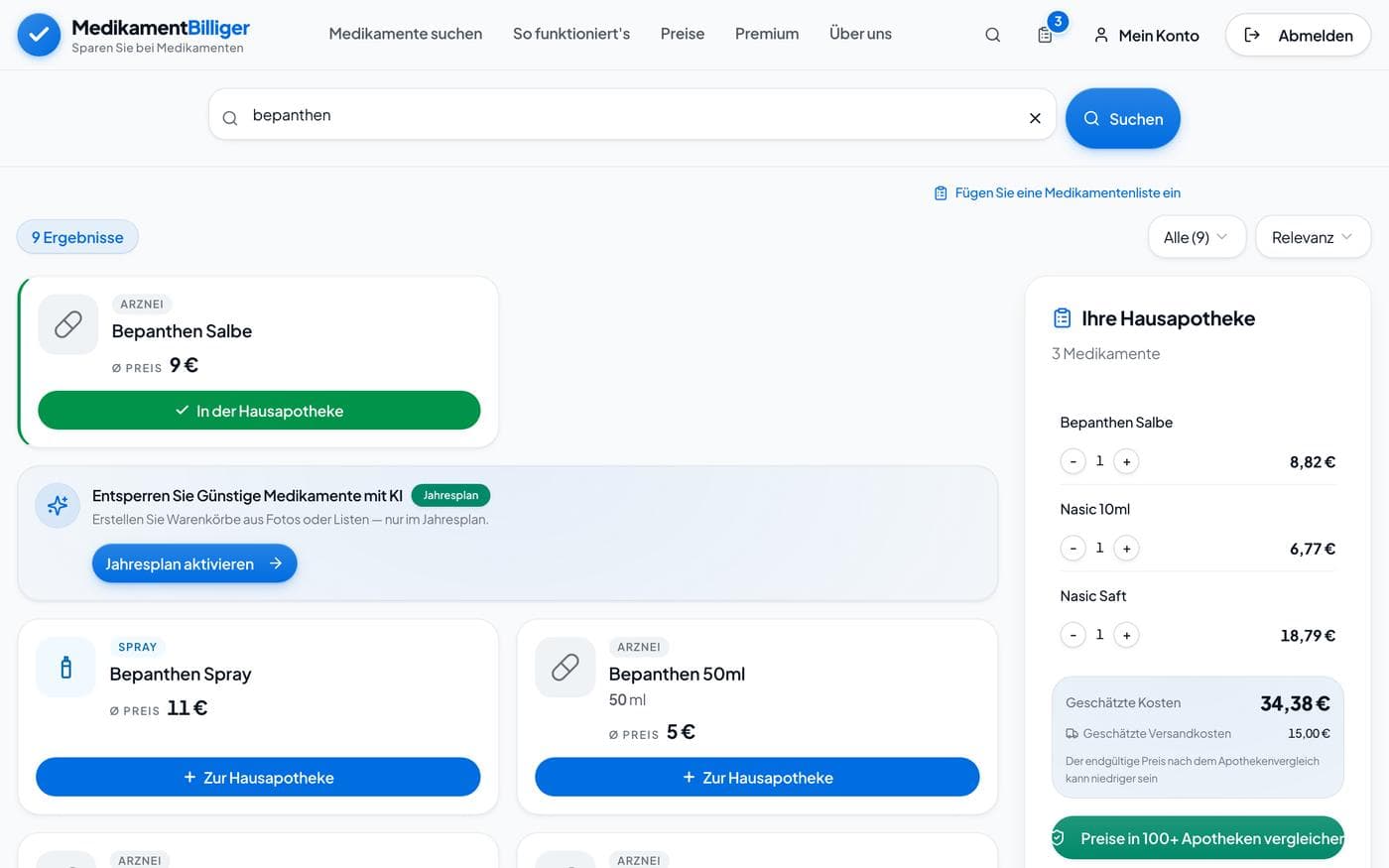Go to Medikamente suchen page
This screenshot has height=868, width=1389.
click(x=406, y=34)
